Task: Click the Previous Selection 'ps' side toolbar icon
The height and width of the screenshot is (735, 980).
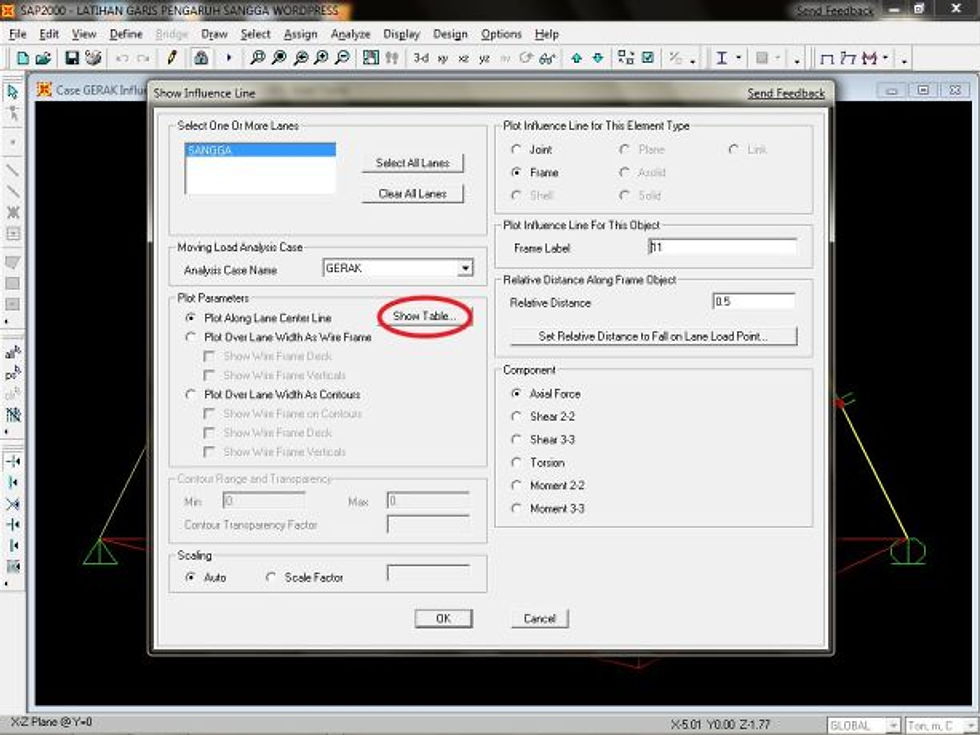Action: tap(12, 374)
